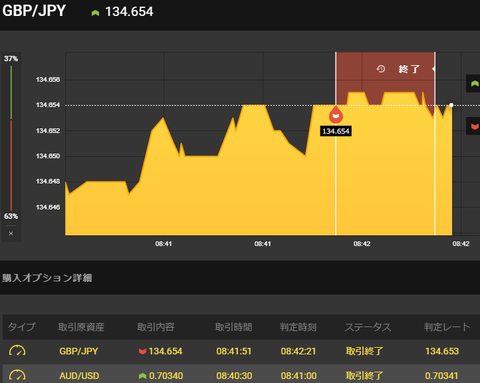Click the 08:41:51 trade time cell
The width and height of the screenshot is (480, 383).
pos(234,351)
